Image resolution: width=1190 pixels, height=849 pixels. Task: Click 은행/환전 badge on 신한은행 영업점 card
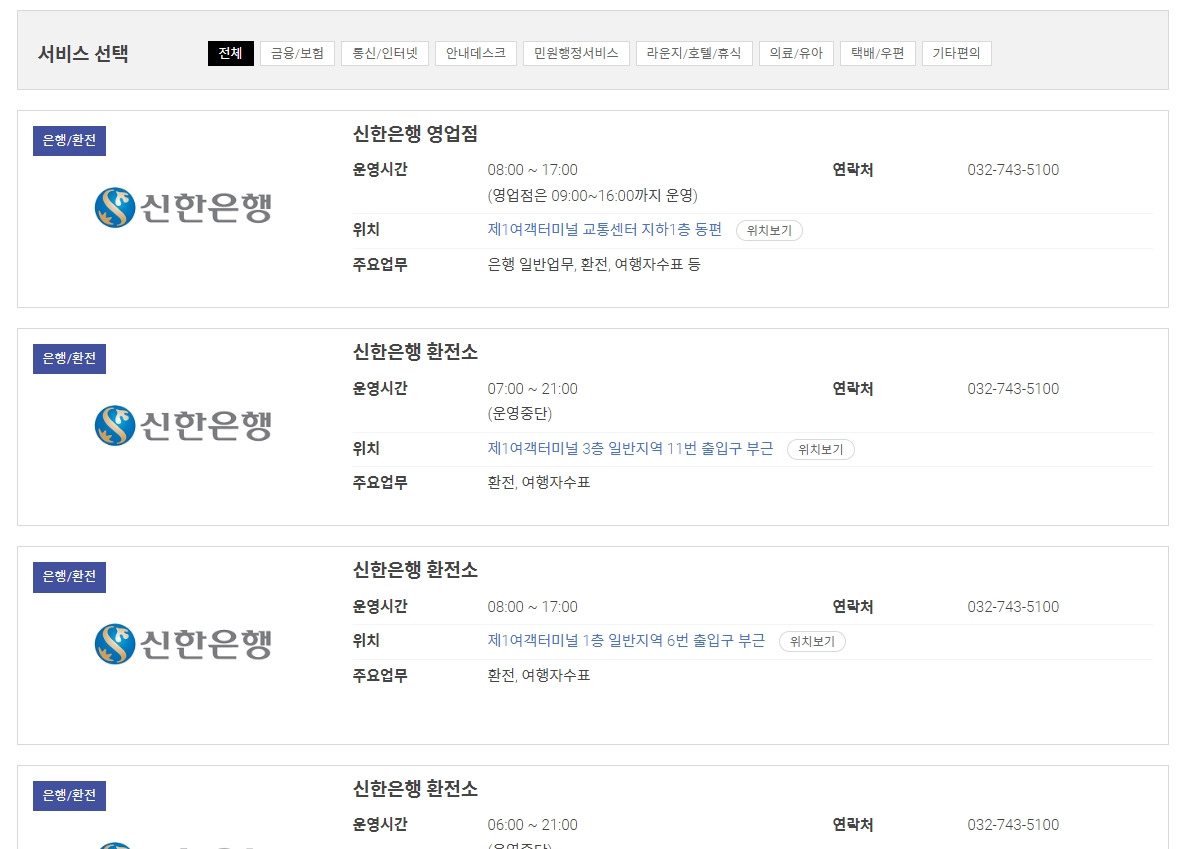(x=69, y=140)
